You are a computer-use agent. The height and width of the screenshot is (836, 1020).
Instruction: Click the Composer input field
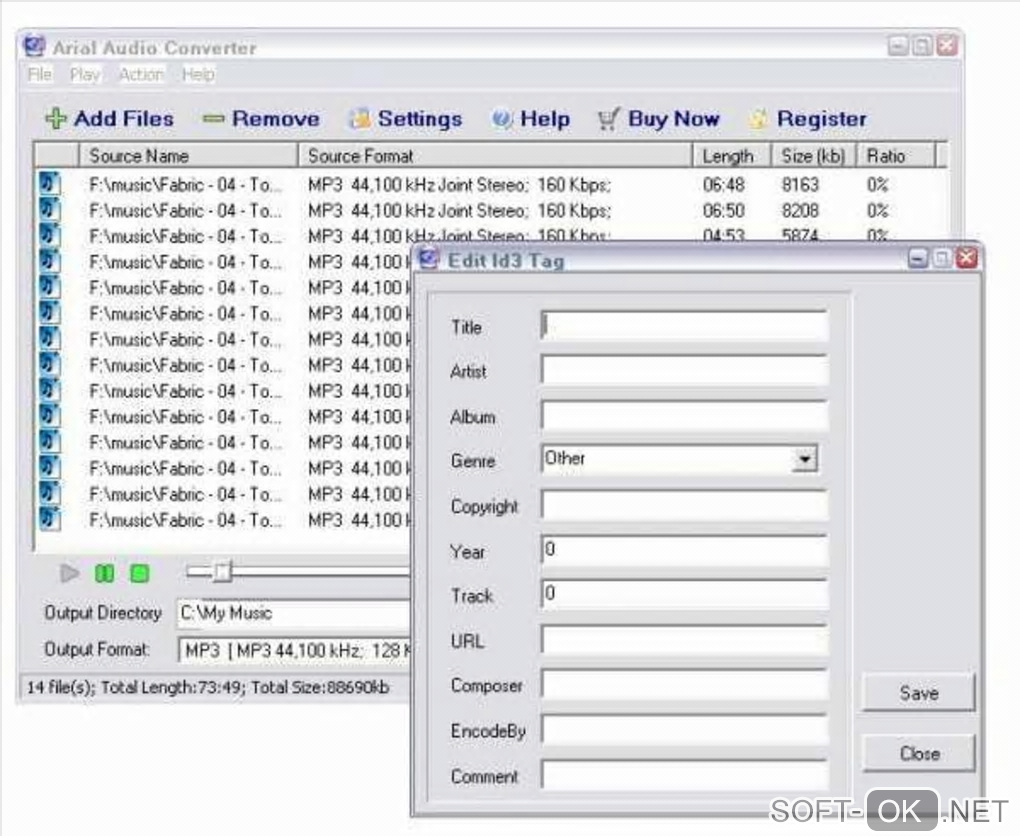click(684, 684)
